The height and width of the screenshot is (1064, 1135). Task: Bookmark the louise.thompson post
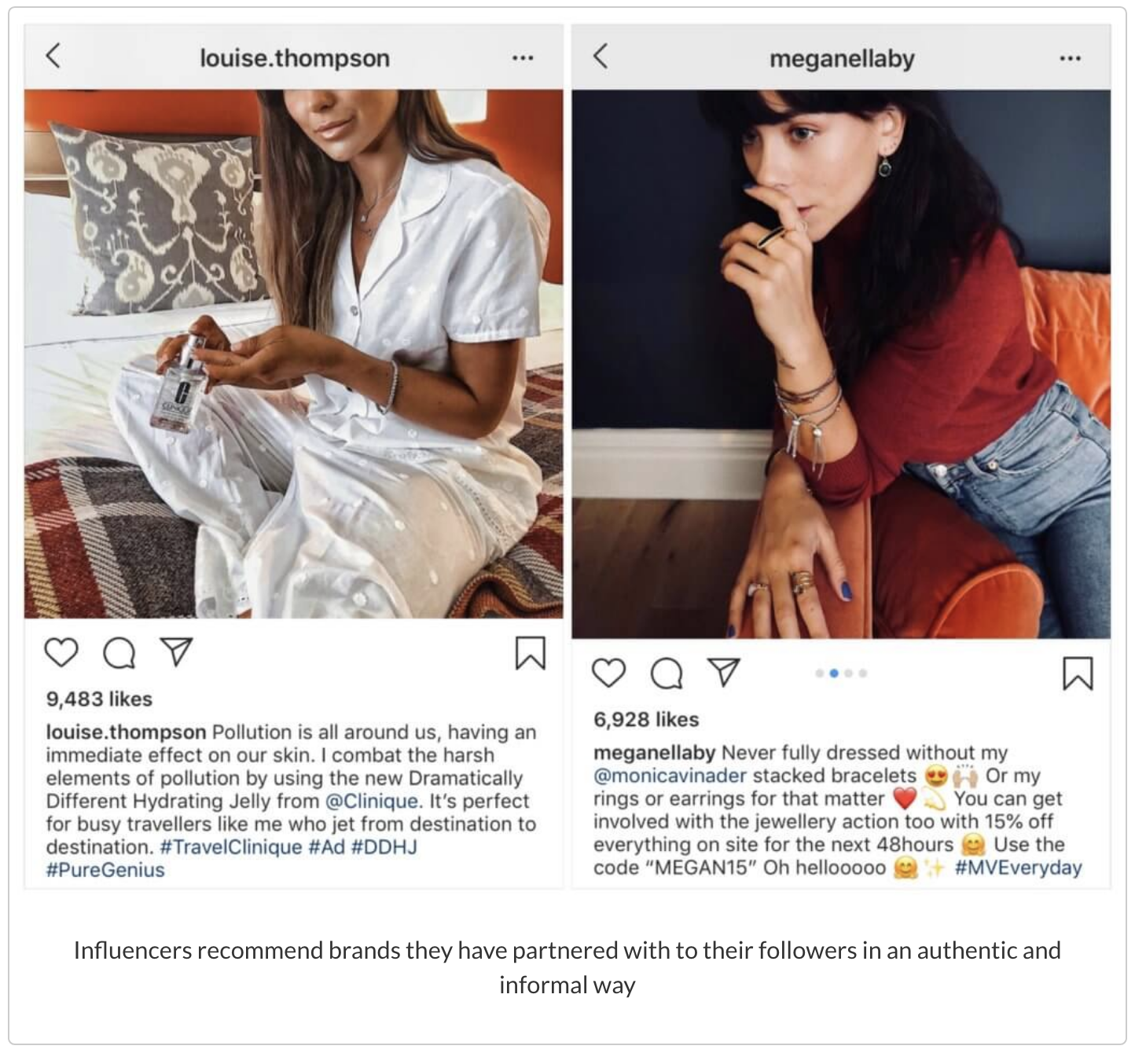[x=530, y=653]
